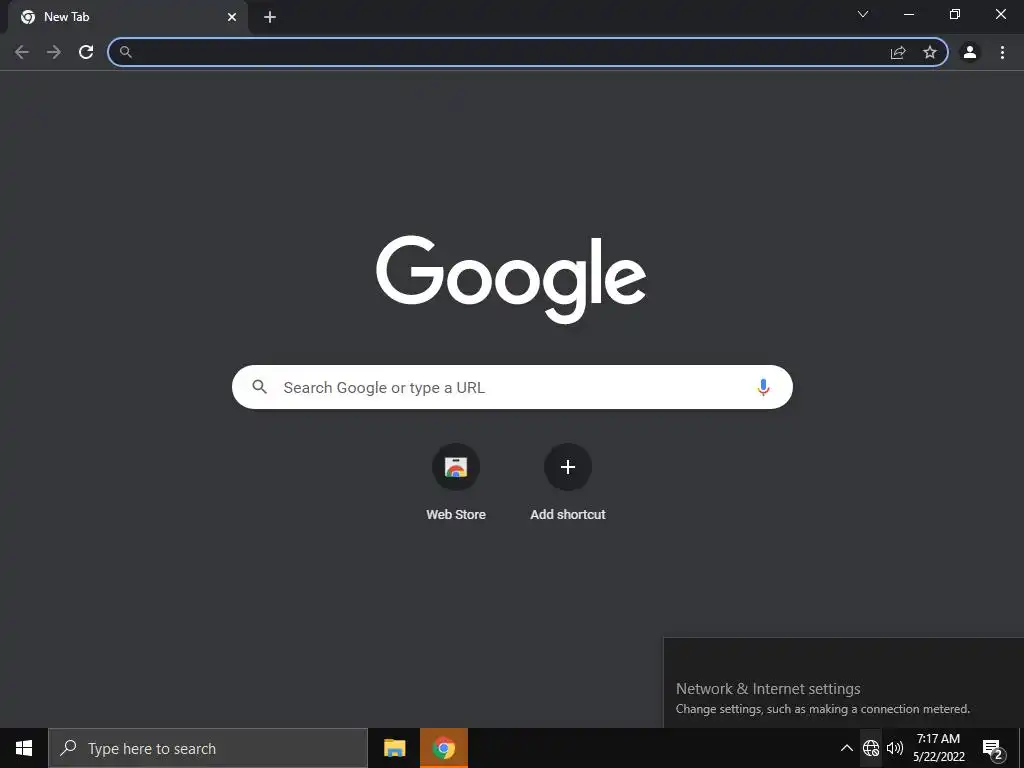Restore down the Chrome window
The width and height of the screenshot is (1024, 768).
click(955, 14)
